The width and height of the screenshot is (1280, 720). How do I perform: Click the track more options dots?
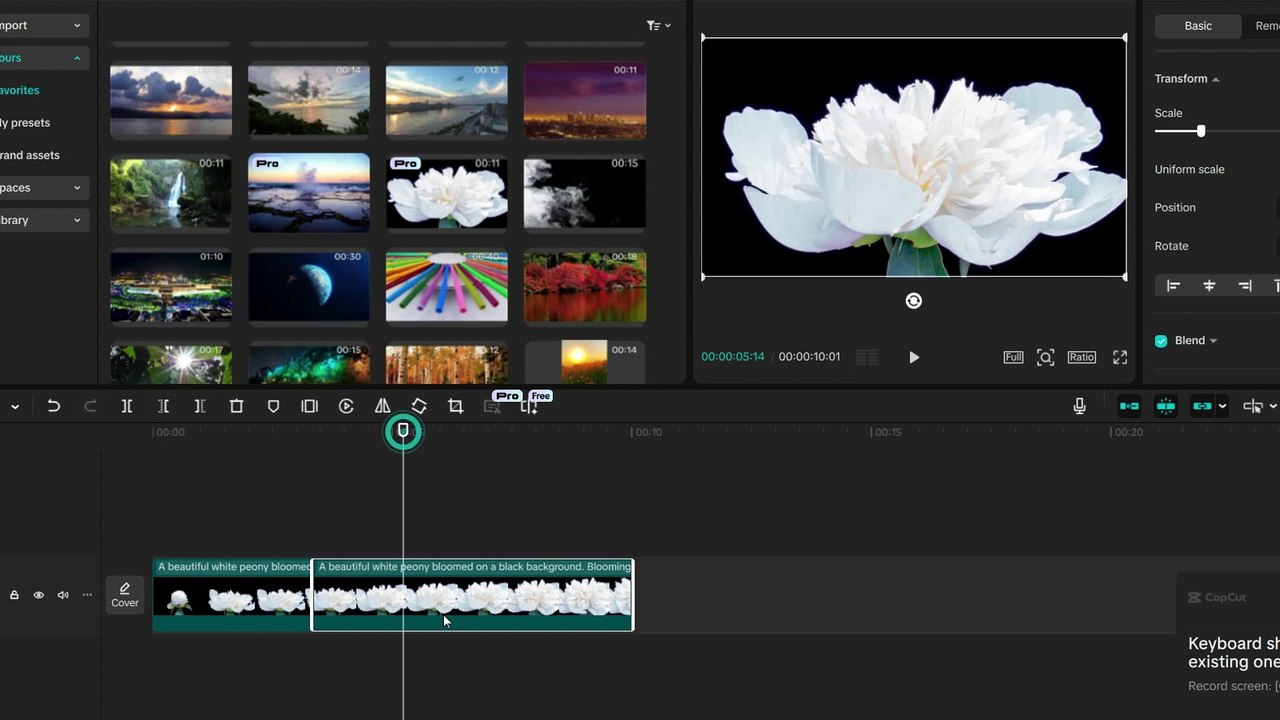pyautogui.click(x=87, y=595)
